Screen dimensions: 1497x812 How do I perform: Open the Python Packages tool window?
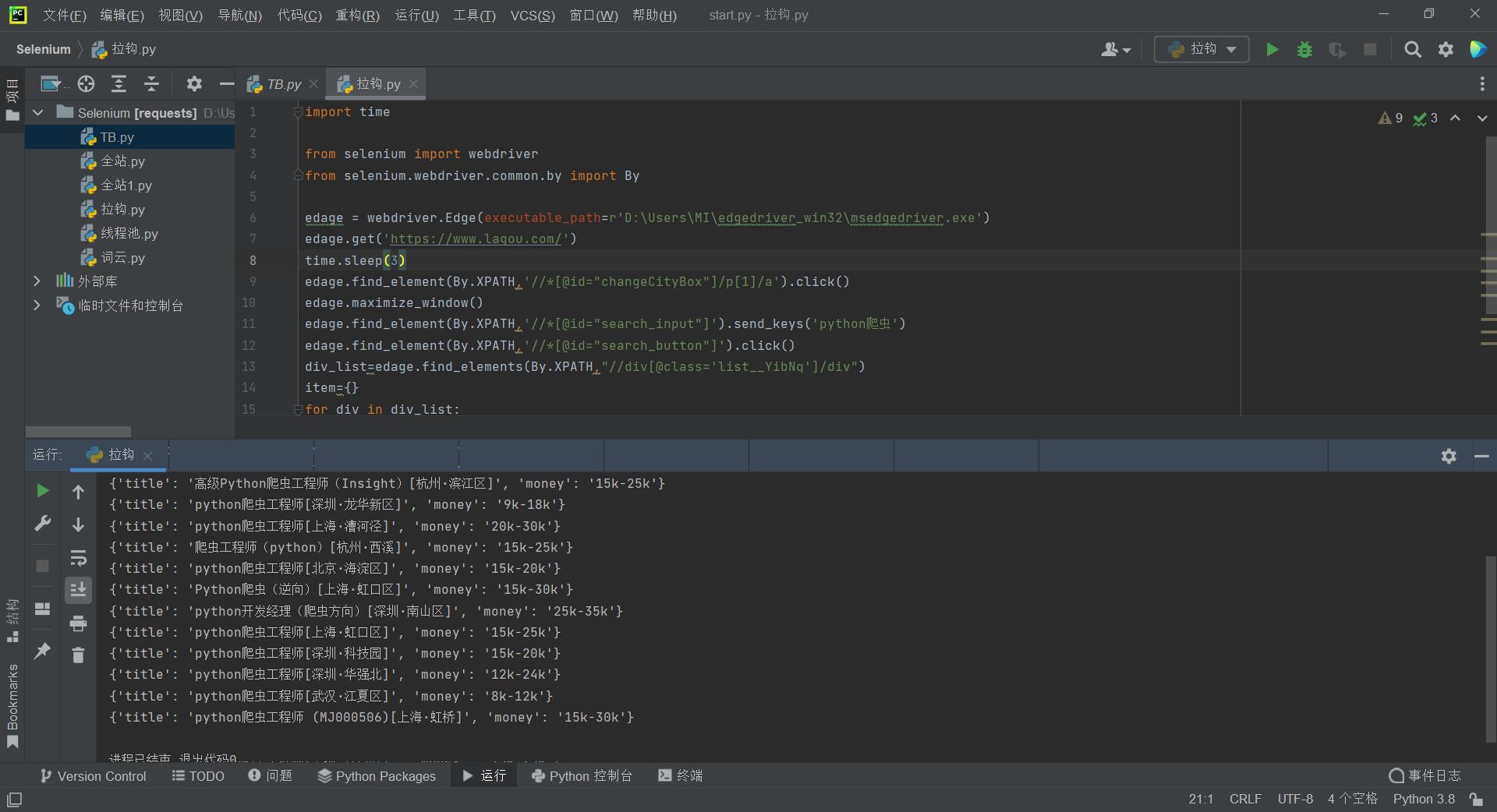pos(377,776)
